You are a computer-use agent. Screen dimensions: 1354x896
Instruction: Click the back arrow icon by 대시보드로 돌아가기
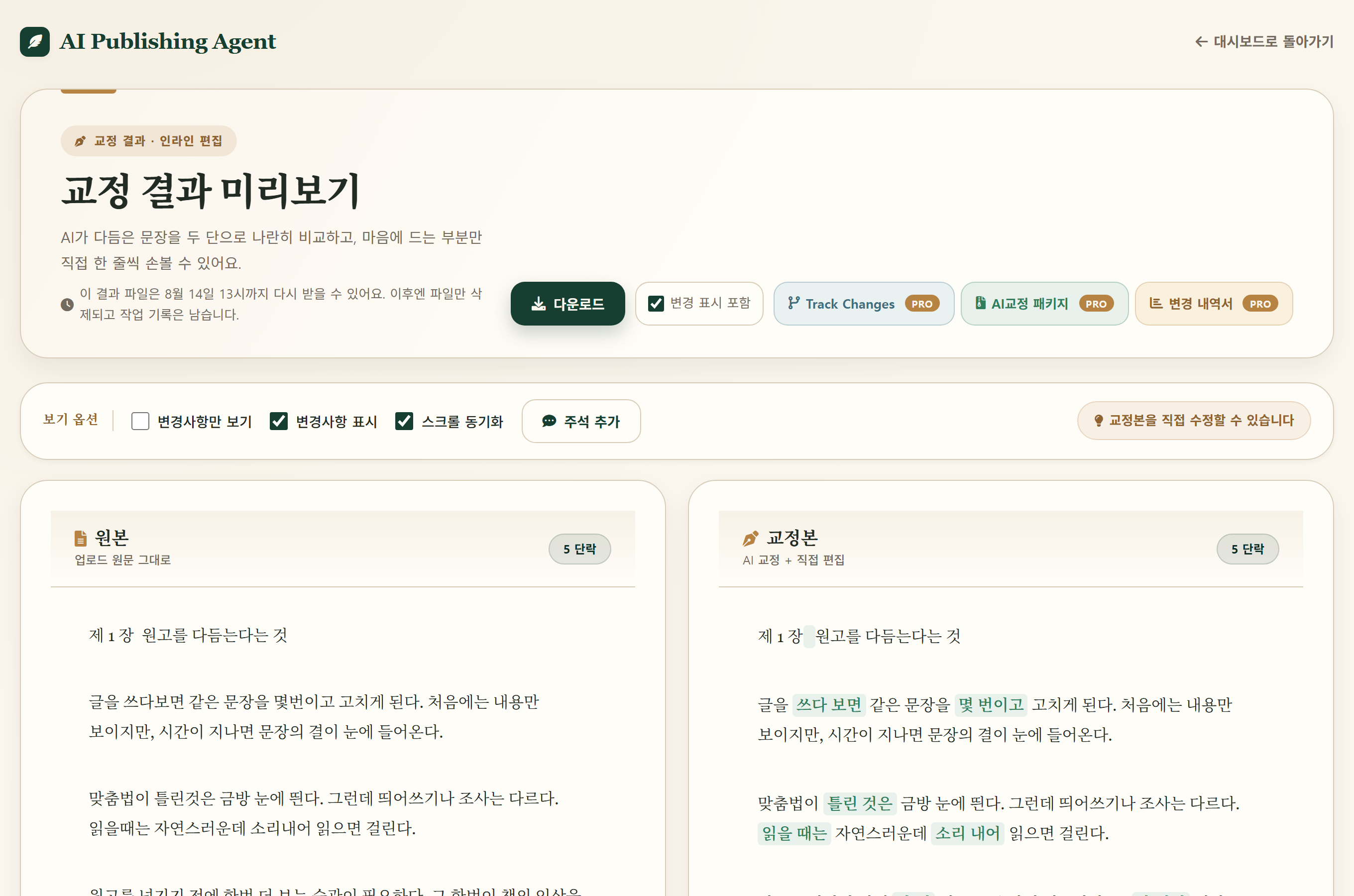1201,42
